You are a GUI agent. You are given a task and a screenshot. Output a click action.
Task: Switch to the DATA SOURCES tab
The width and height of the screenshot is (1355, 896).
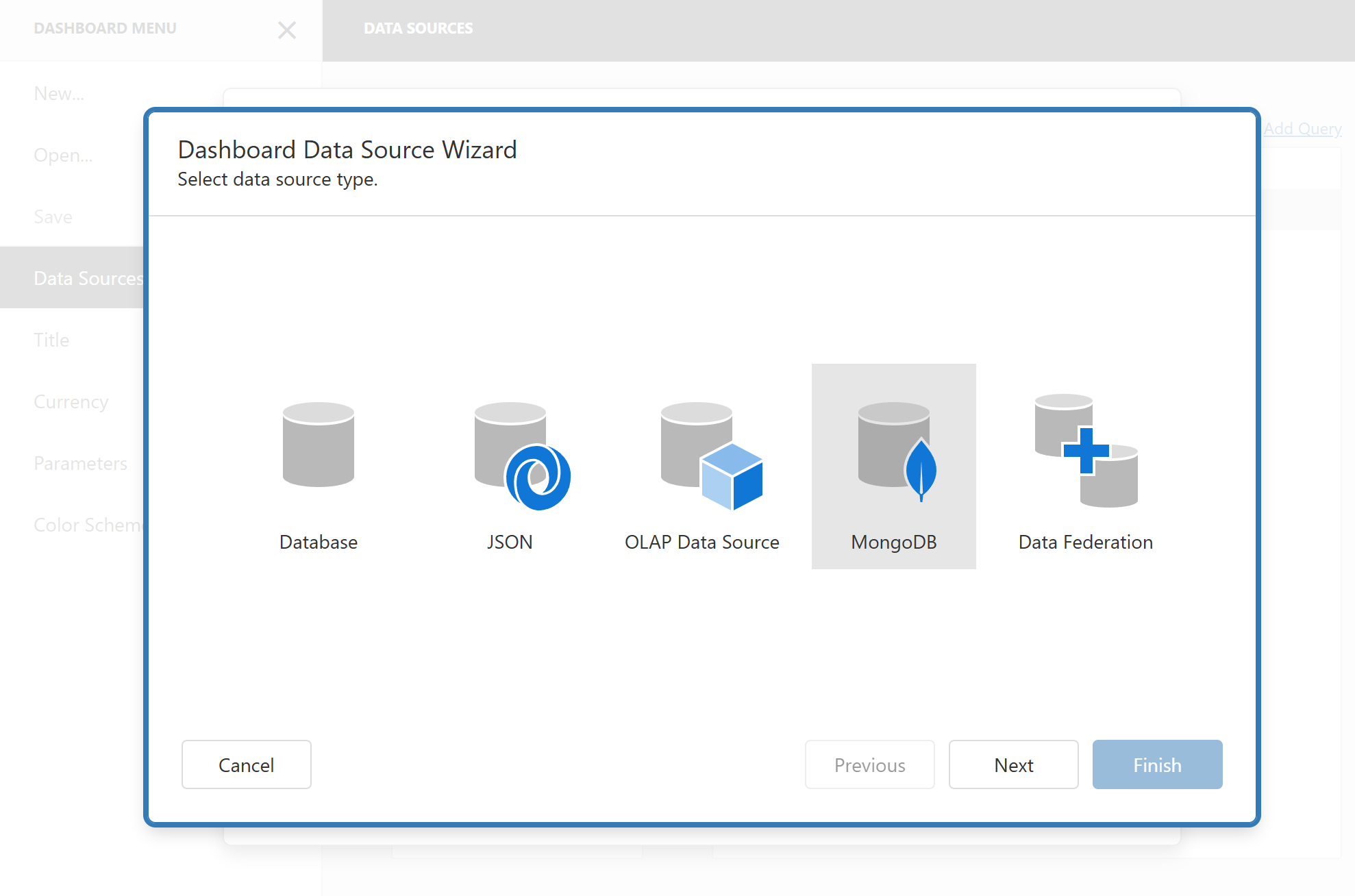tap(419, 28)
